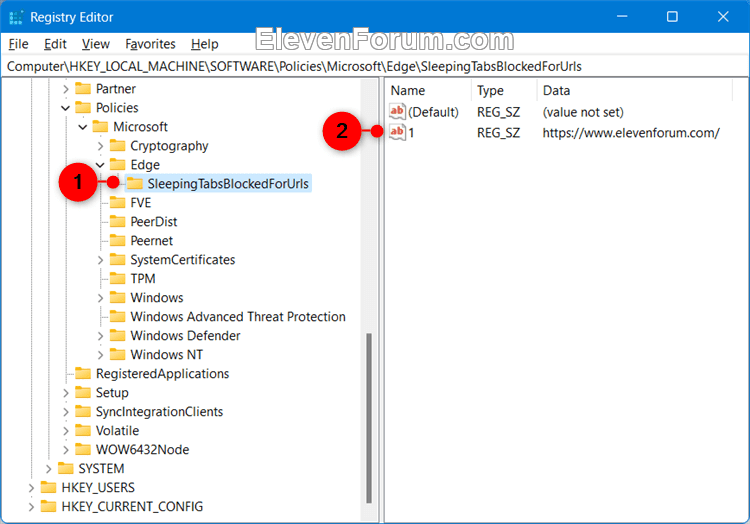Open the Favorites menu
Screen dimensions: 750x524
pos(150,44)
